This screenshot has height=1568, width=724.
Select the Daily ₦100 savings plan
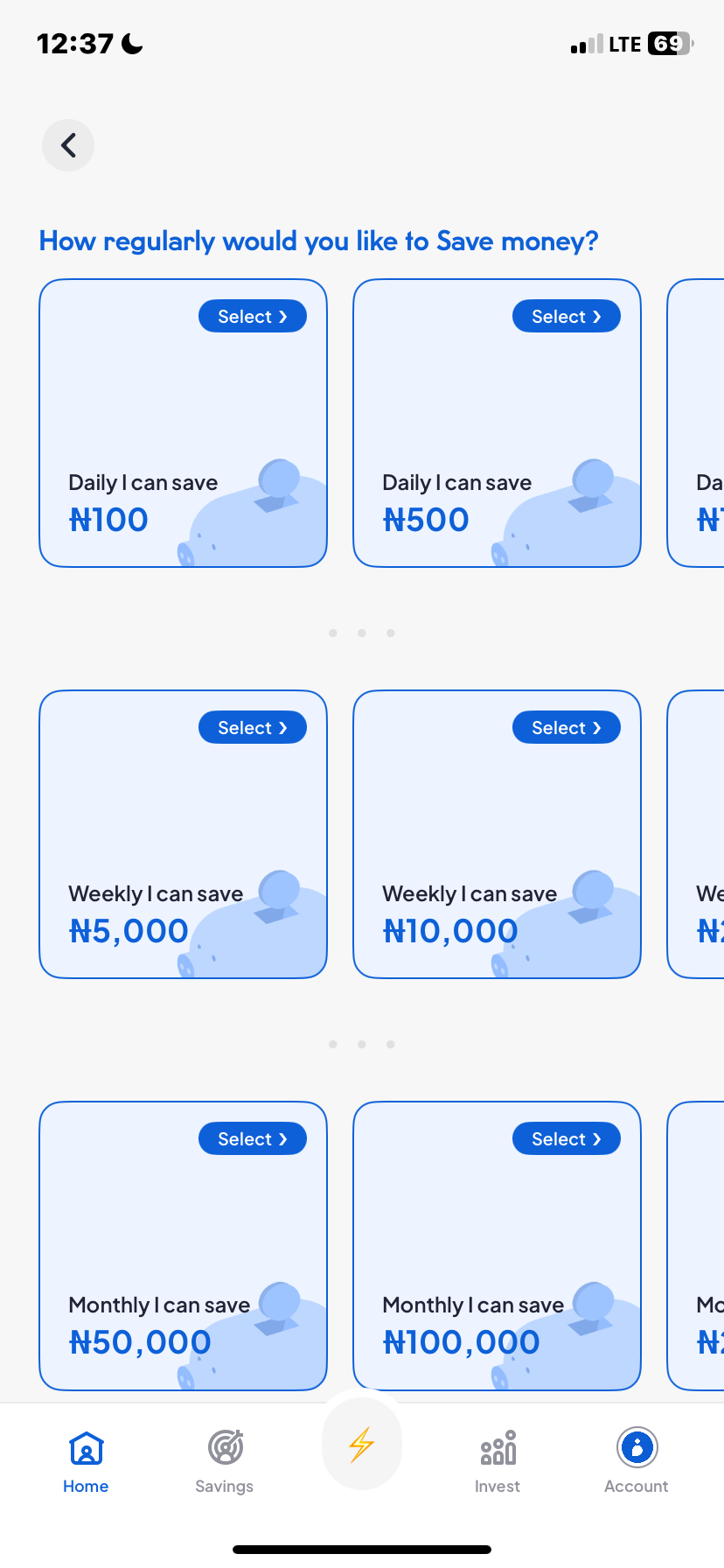(253, 317)
